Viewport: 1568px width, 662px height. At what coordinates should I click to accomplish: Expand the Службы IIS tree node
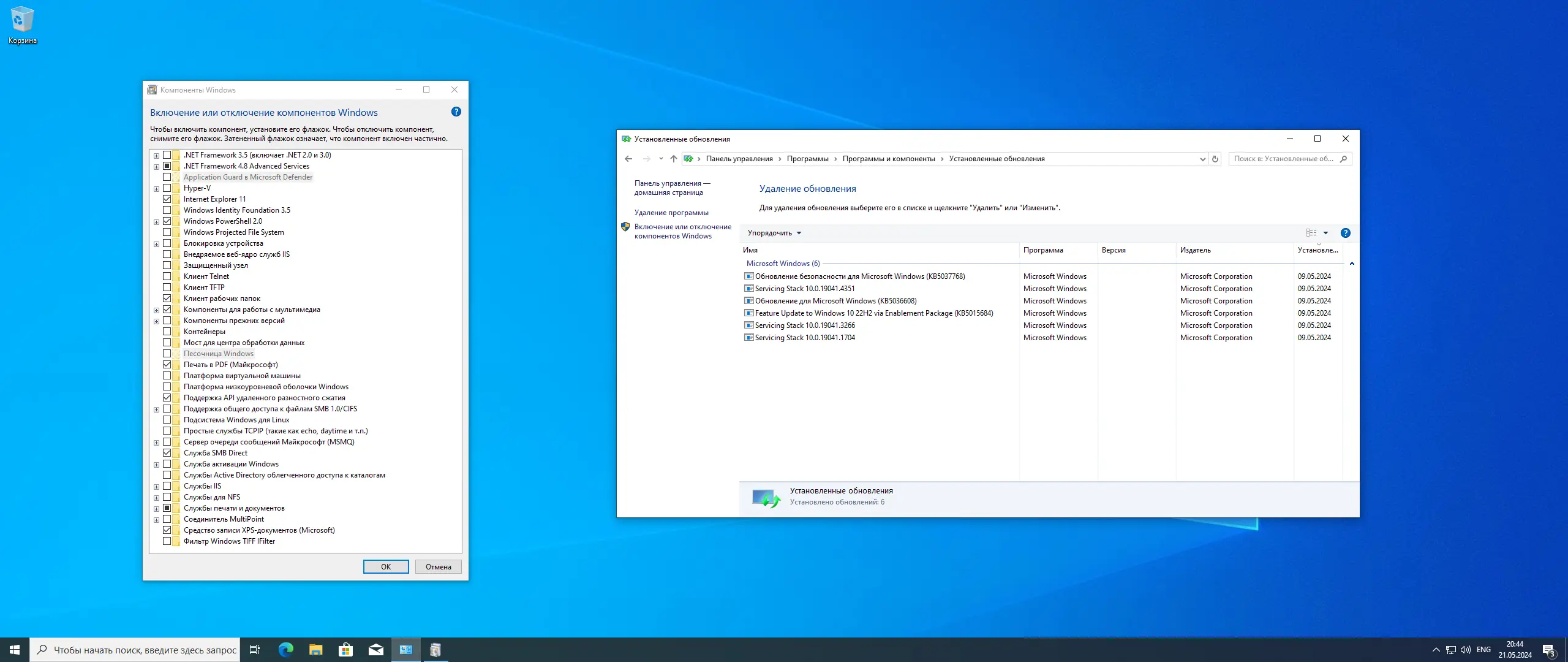tap(156, 487)
